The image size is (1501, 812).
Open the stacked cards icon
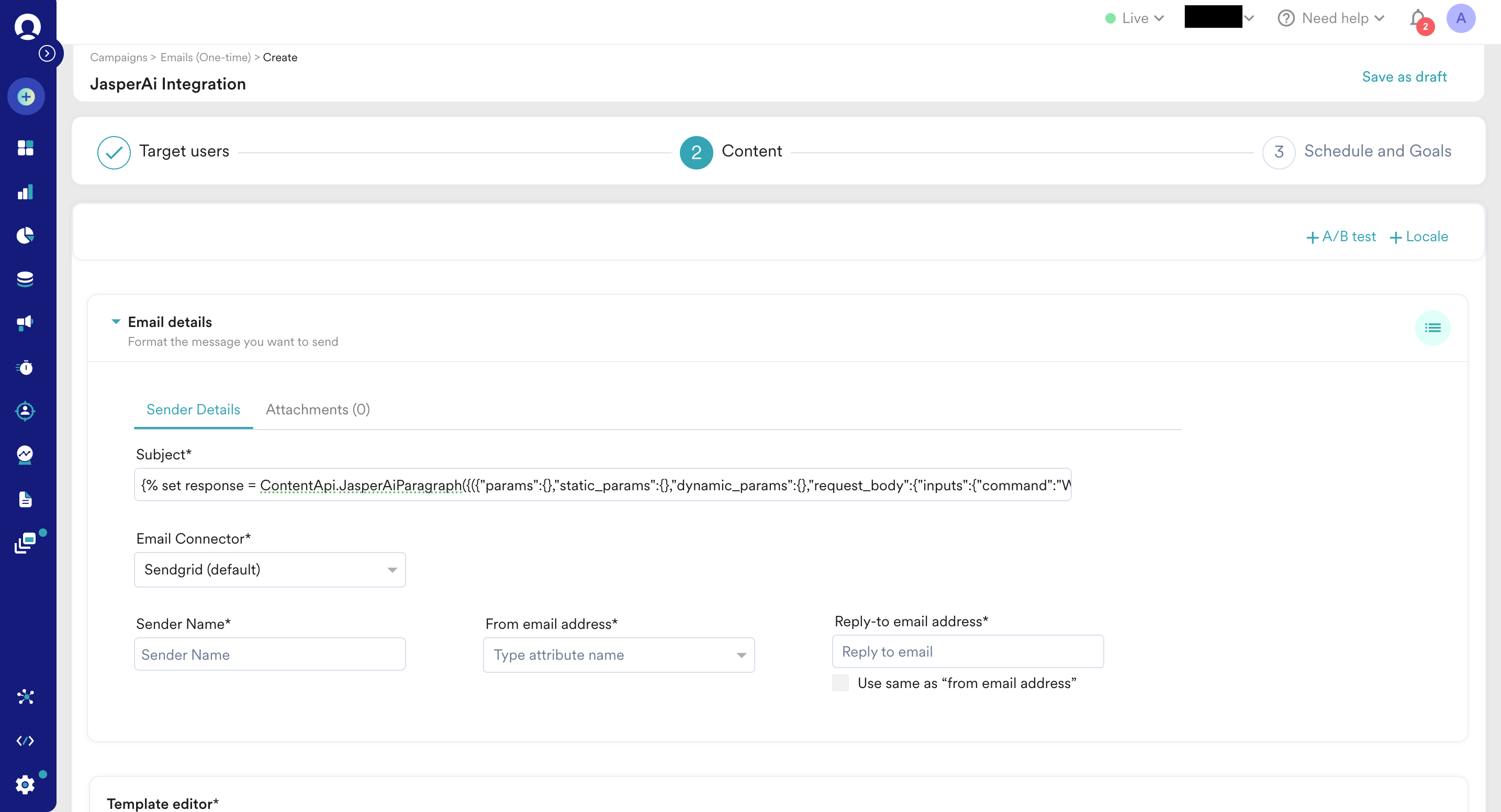25,543
